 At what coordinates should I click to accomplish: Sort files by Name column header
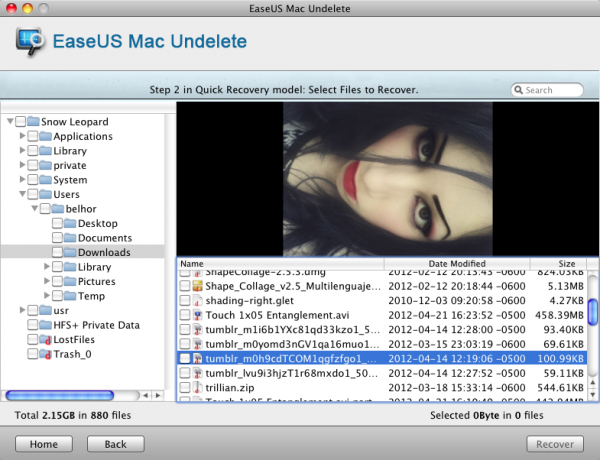click(x=281, y=264)
